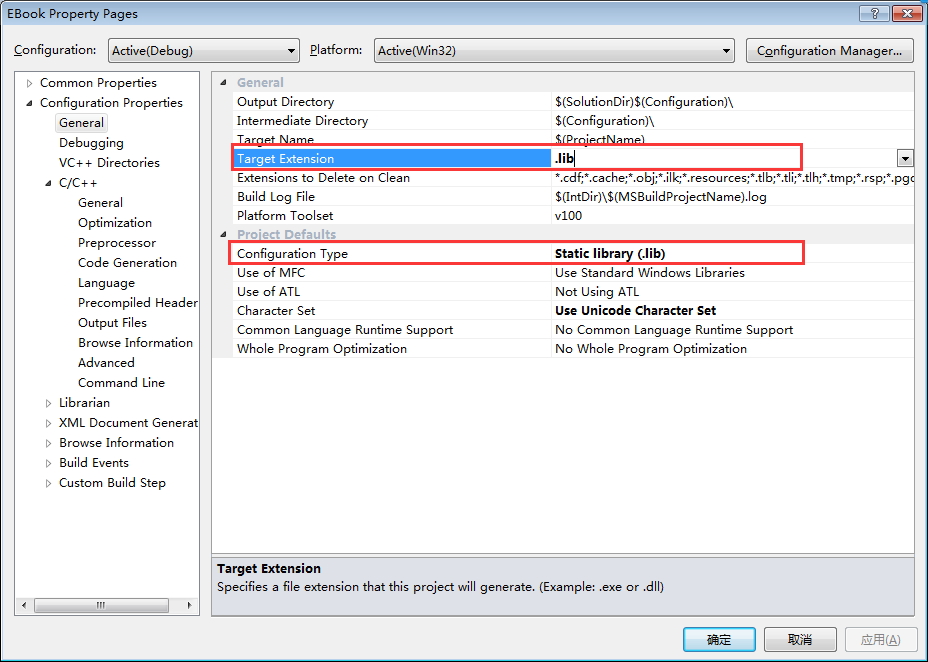The height and width of the screenshot is (662, 928).
Task: Click the tree panel horizontal scrollbar
Action: pyautogui.click(x=101, y=605)
